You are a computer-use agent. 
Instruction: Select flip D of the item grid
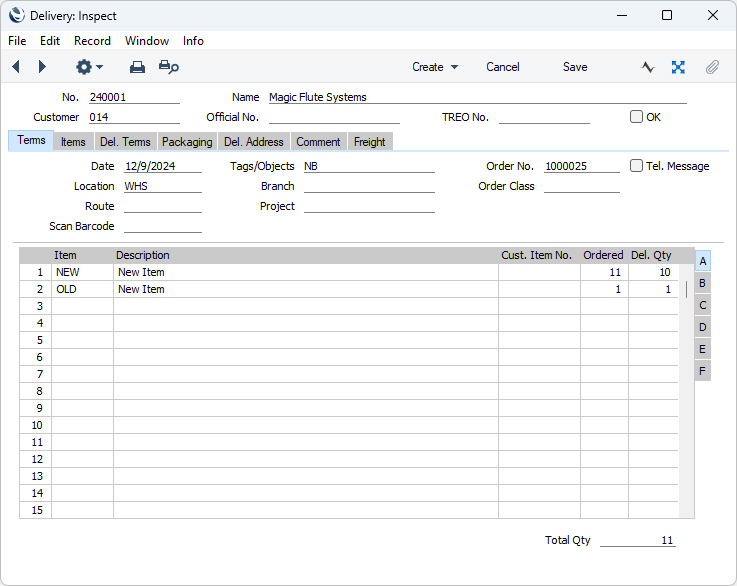click(703, 327)
